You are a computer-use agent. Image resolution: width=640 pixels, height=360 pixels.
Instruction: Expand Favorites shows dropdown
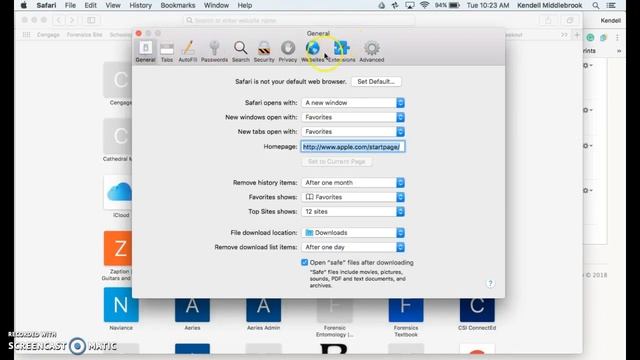coord(353,197)
